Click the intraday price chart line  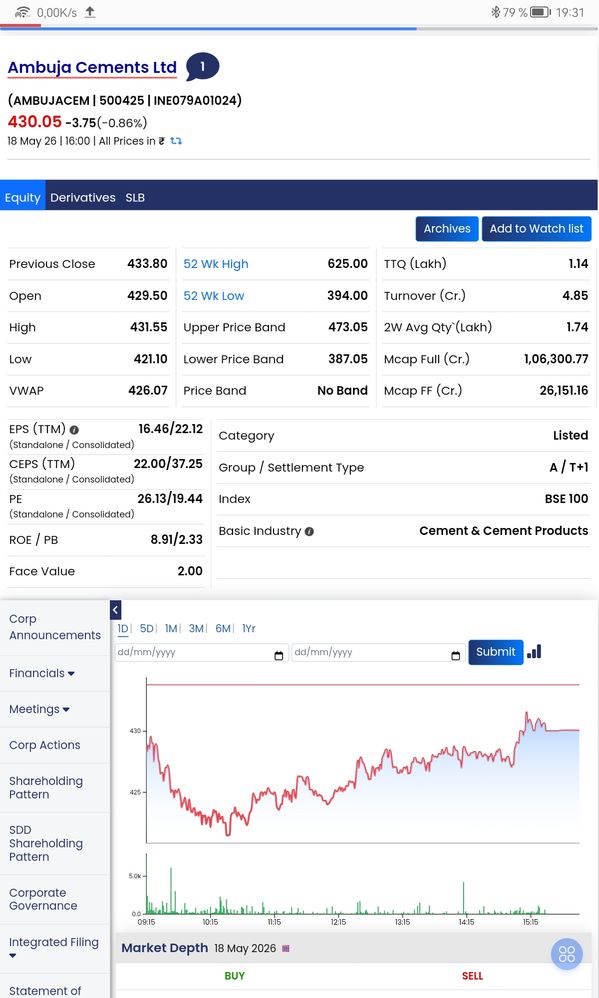(363, 773)
